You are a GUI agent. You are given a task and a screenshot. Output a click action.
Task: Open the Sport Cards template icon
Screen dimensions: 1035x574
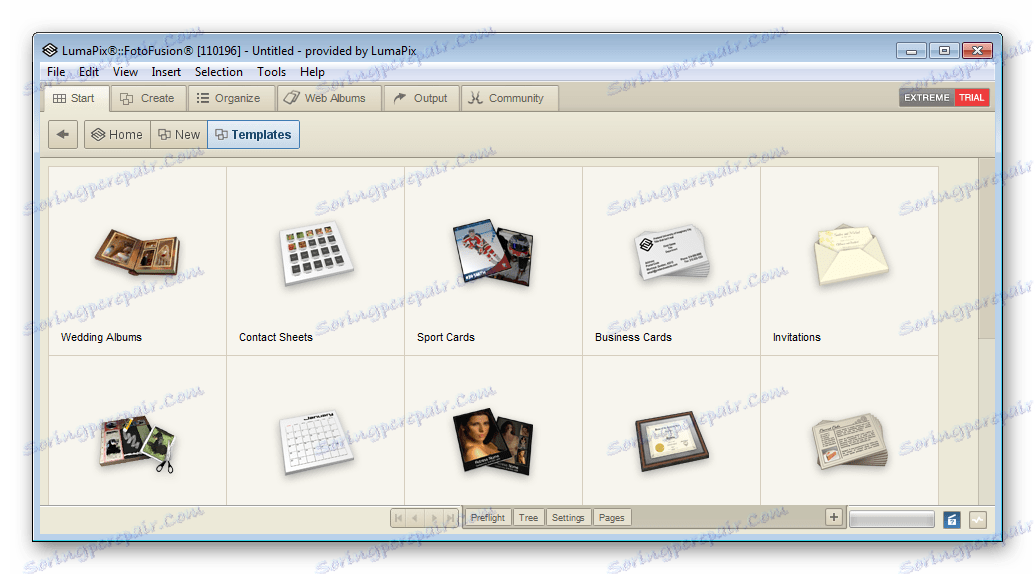493,253
